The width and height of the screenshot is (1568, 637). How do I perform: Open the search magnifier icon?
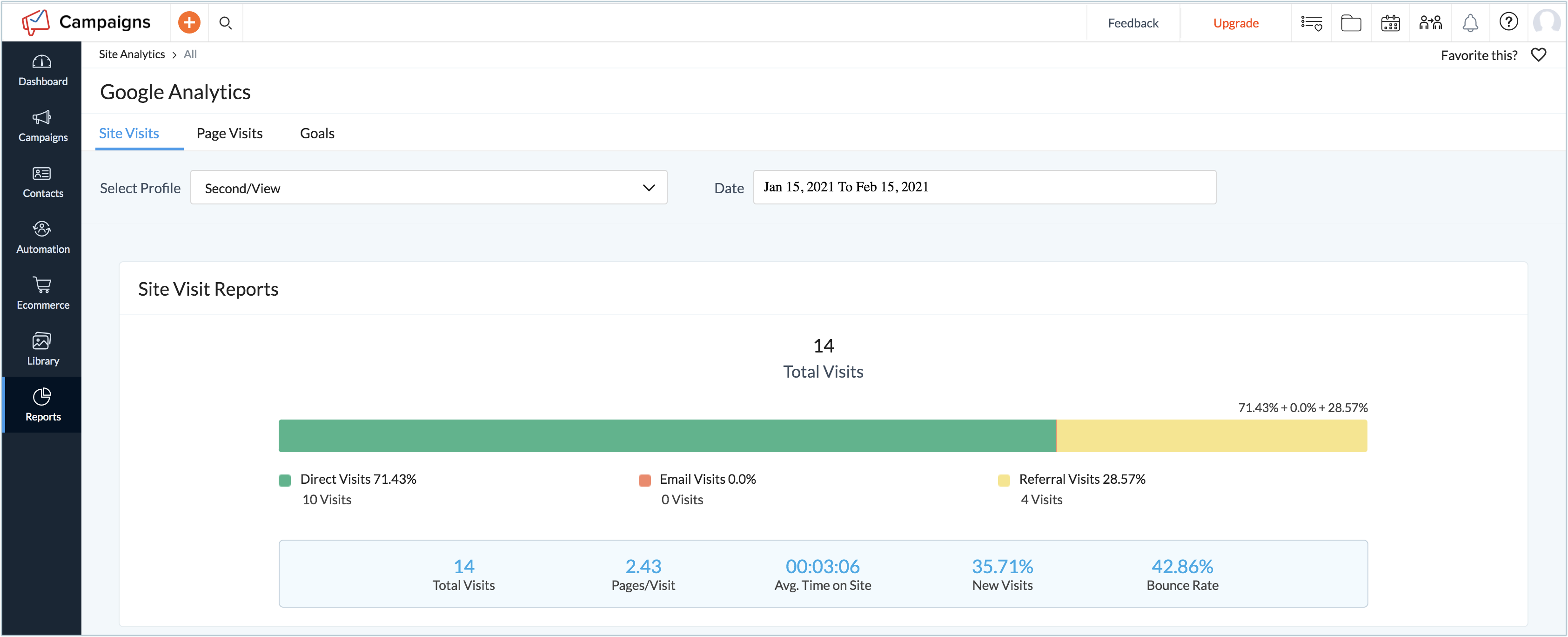pos(225,22)
